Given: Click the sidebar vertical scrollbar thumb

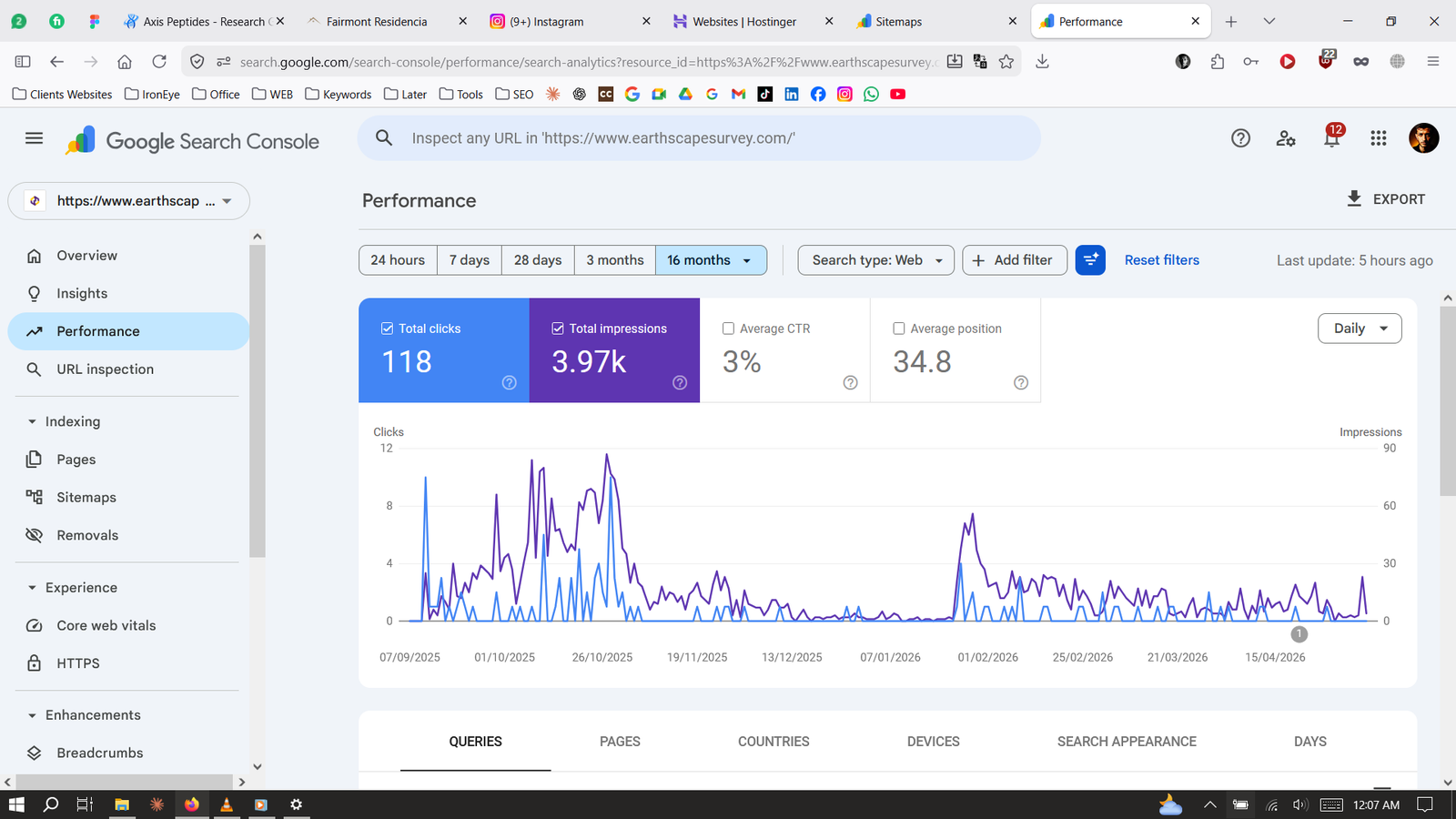Looking at the screenshot, I should (258, 400).
